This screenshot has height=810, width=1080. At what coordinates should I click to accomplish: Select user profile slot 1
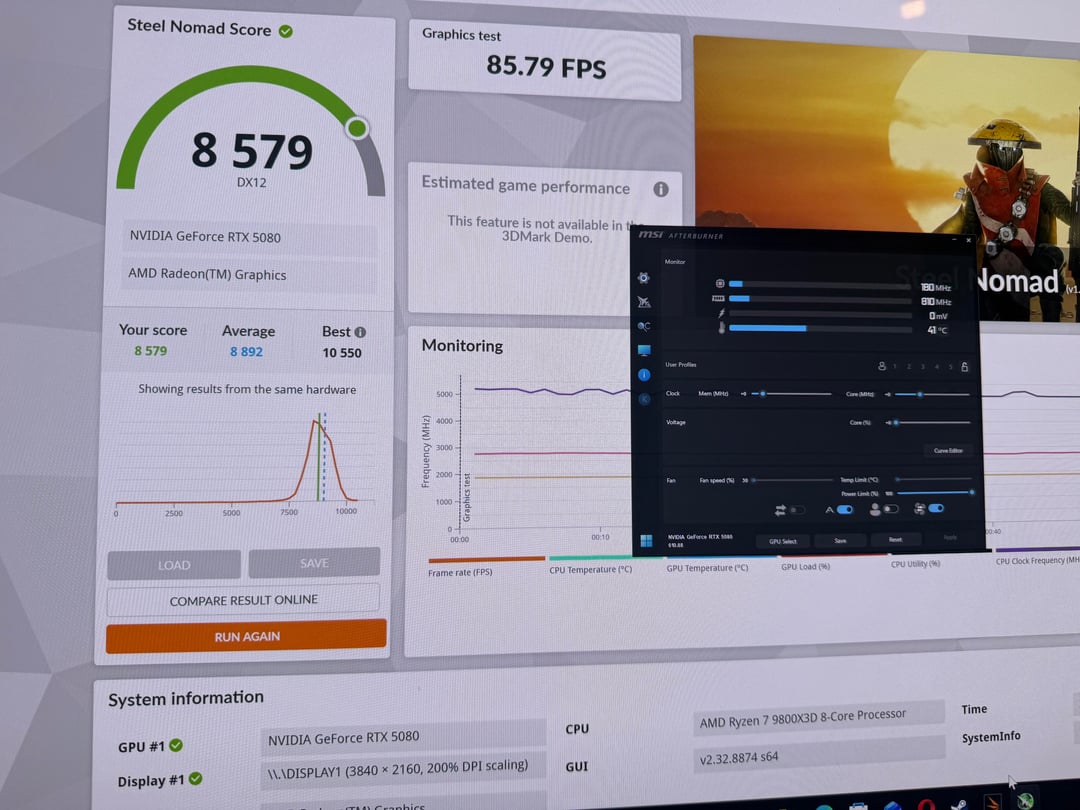[895, 366]
